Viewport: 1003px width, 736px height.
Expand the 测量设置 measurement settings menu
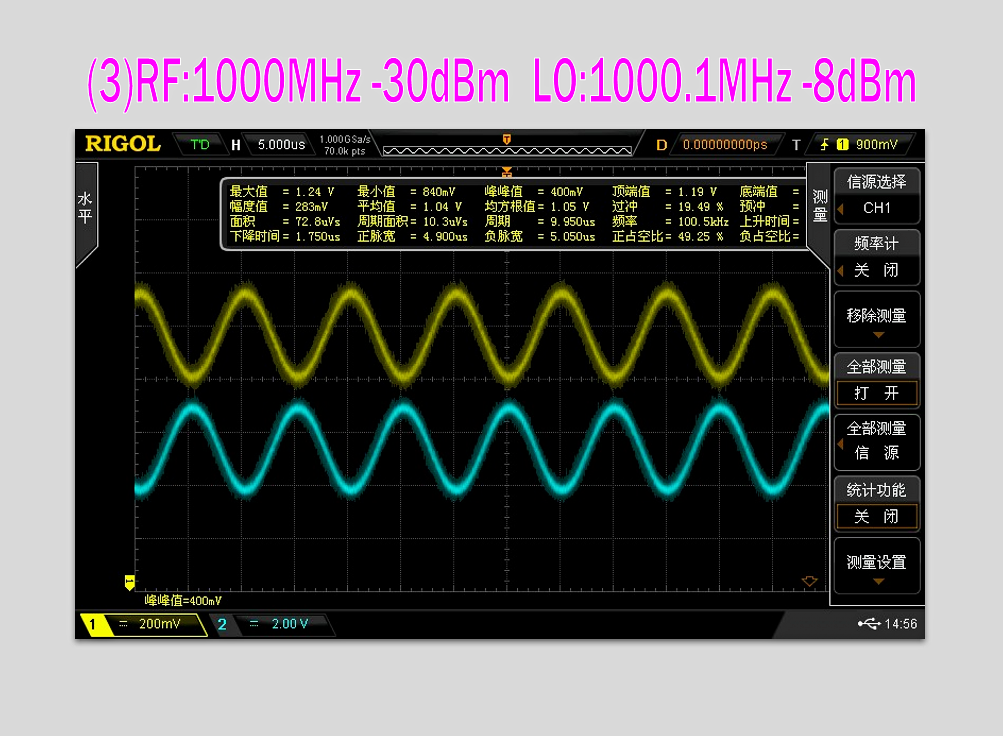876,567
